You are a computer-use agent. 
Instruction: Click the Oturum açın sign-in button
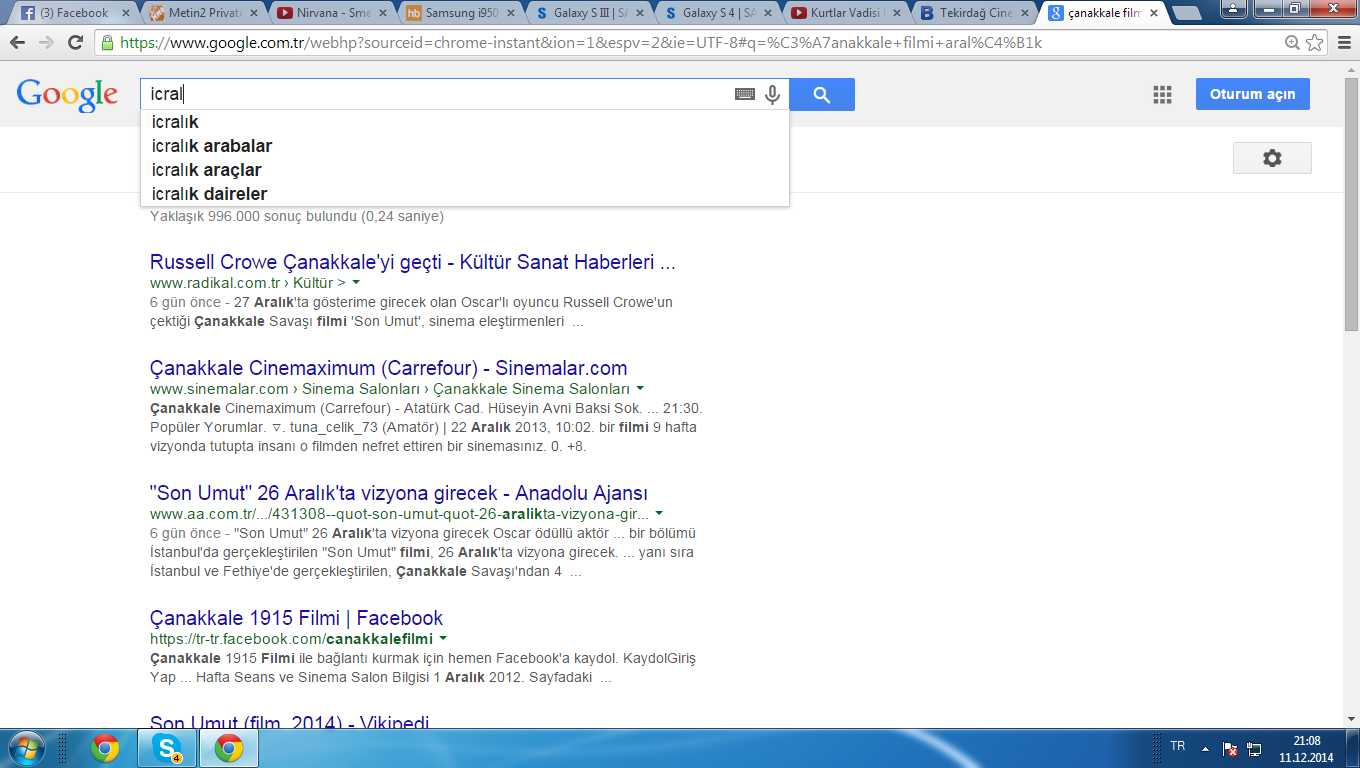(1252, 94)
